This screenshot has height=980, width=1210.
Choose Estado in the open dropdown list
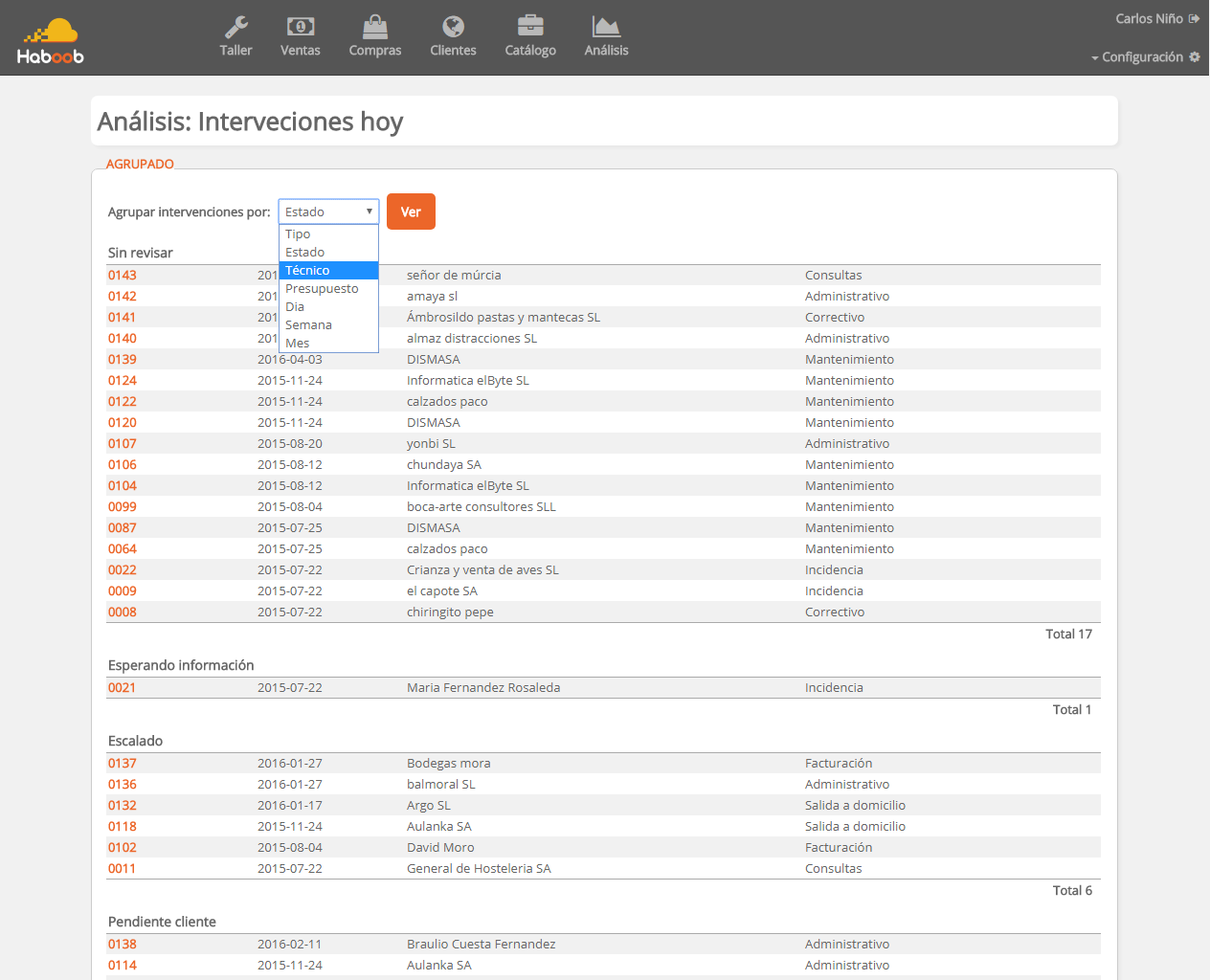[x=328, y=253]
